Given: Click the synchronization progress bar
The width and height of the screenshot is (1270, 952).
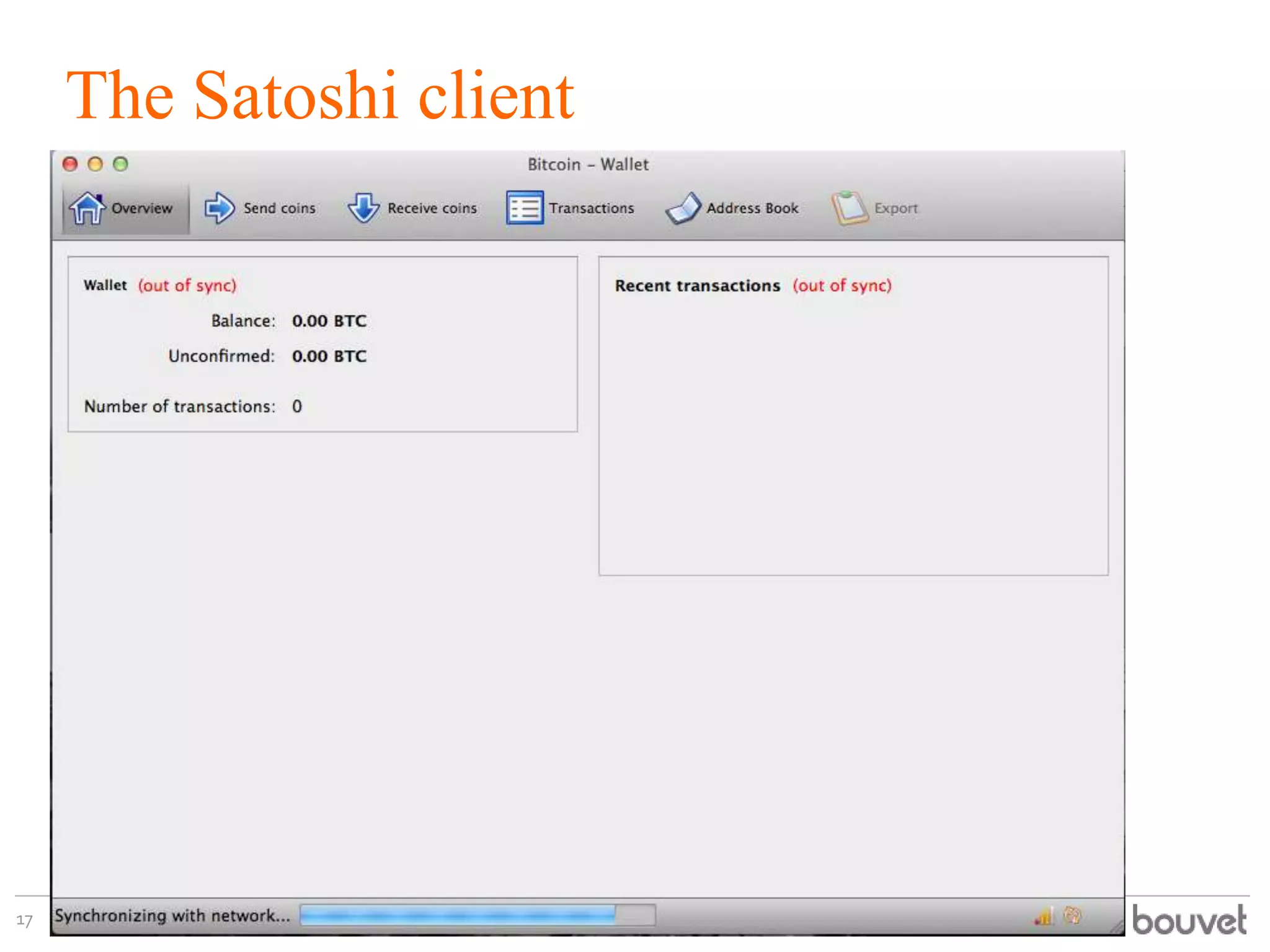Looking at the screenshot, I should tap(477, 915).
